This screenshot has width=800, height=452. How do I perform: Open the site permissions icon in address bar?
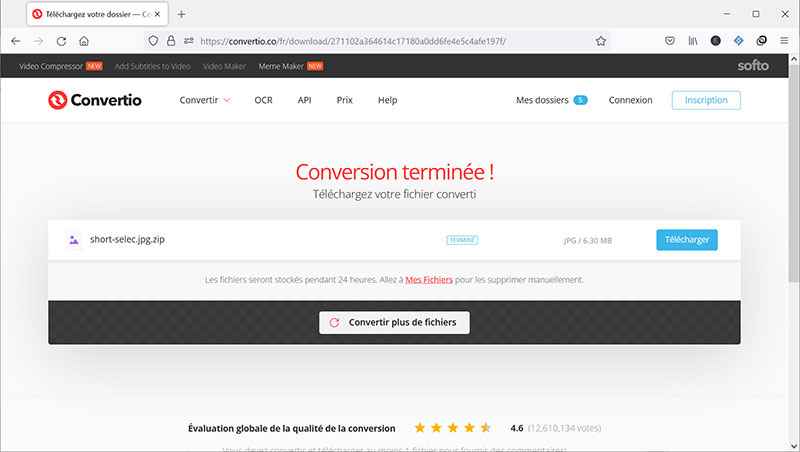pyautogui.click(x=189, y=41)
